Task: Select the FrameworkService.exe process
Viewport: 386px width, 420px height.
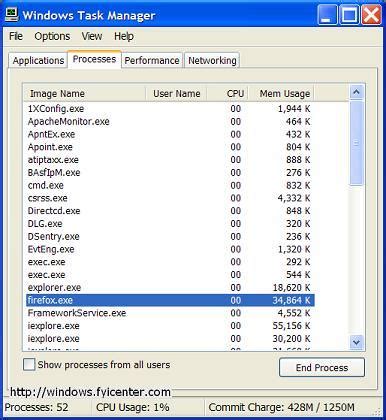Action: pos(170,313)
